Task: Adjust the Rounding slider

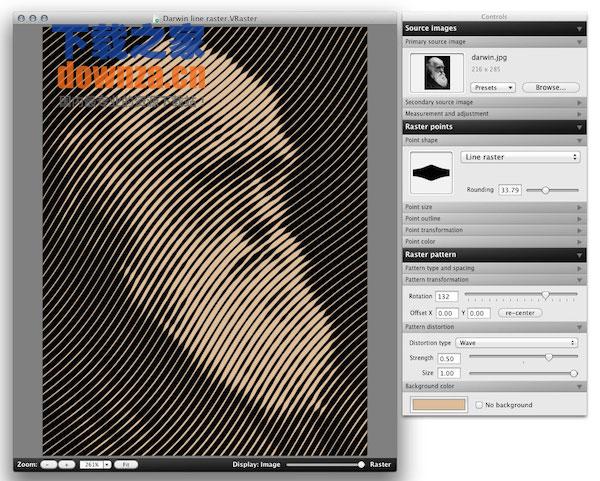Action: [x=546, y=190]
